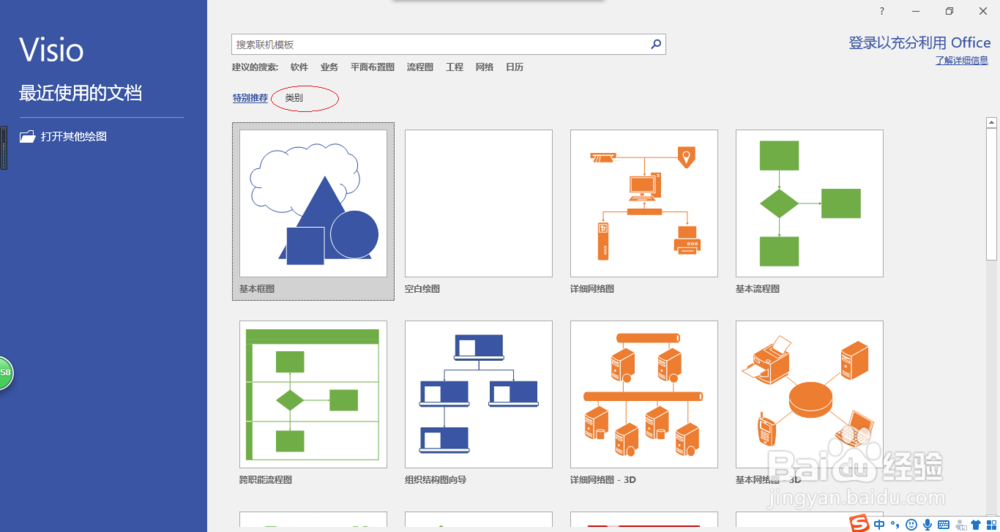Image resolution: width=1000 pixels, height=532 pixels.
Task: Restore down the Visio window
Action: click(x=950, y=11)
